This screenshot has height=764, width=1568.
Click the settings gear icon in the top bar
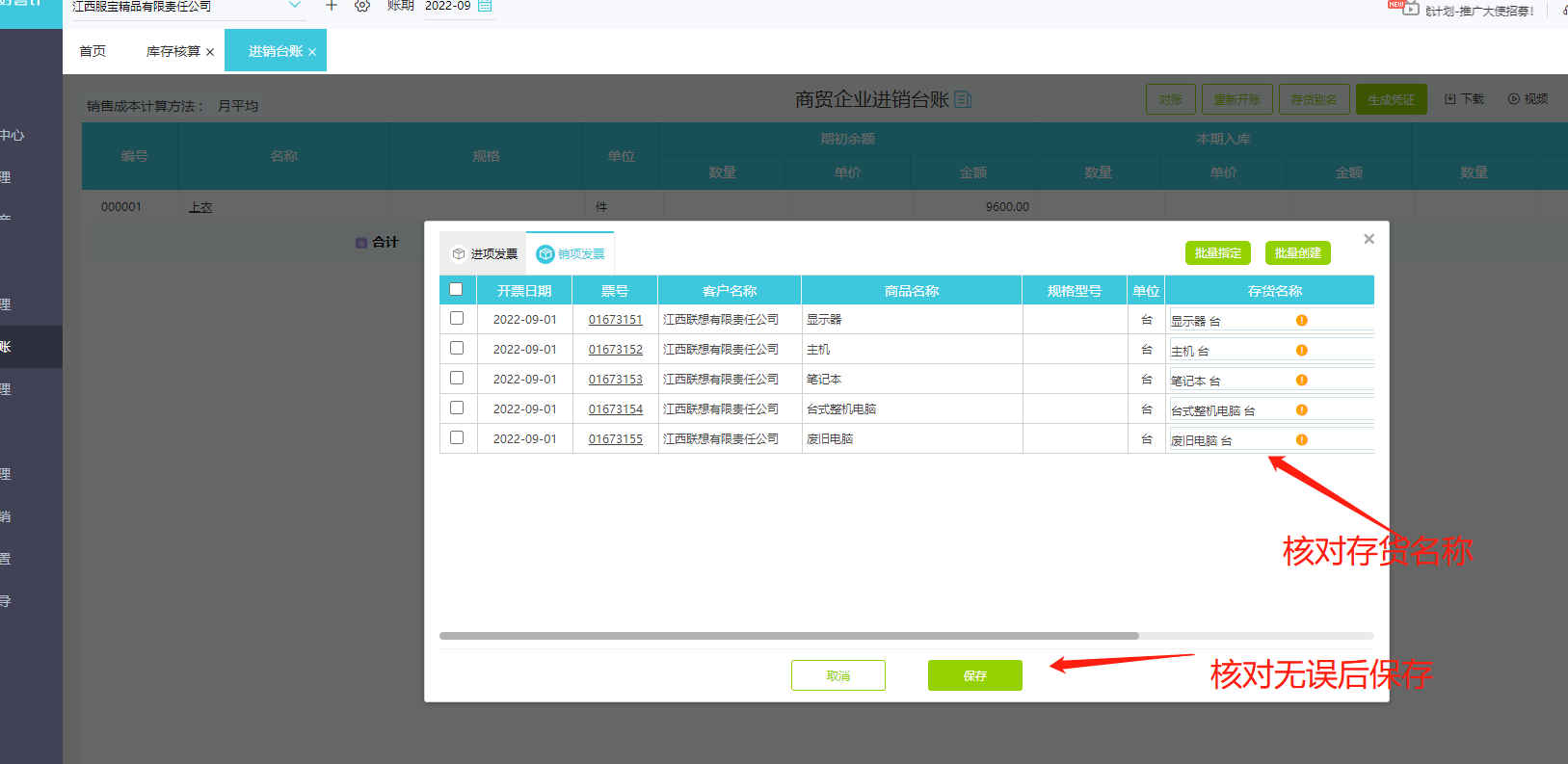(x=362, y=6)
